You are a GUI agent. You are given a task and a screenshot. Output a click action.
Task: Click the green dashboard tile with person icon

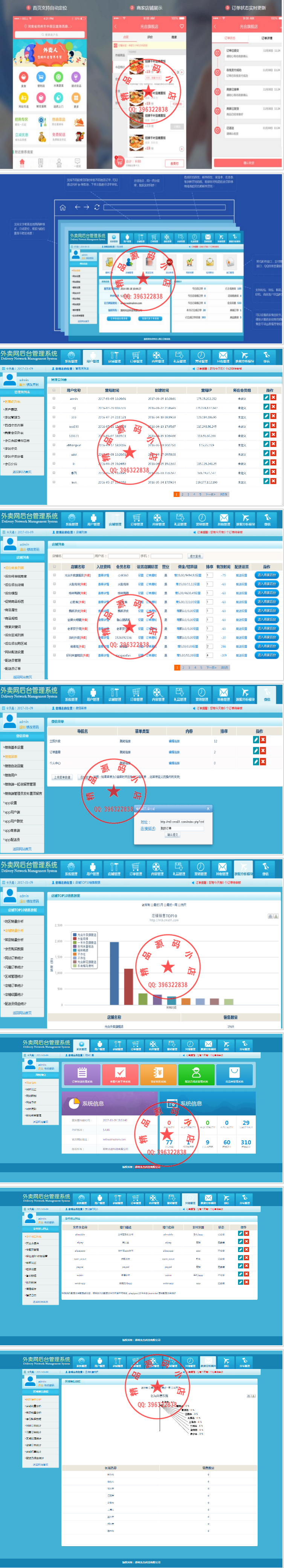click(x=196, y=1074)
